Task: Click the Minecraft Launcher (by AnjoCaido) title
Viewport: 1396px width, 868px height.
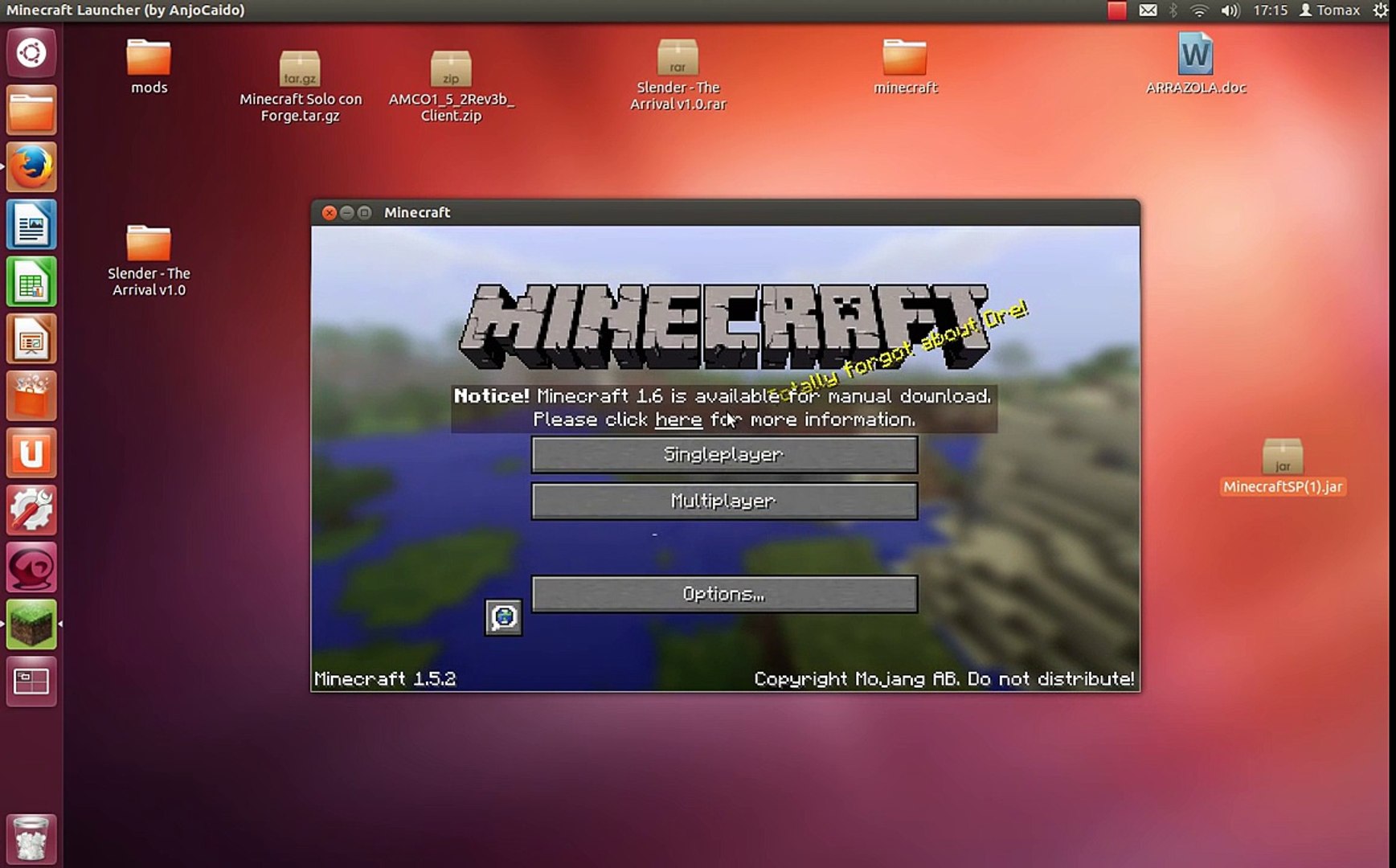Action: [125, 10]
